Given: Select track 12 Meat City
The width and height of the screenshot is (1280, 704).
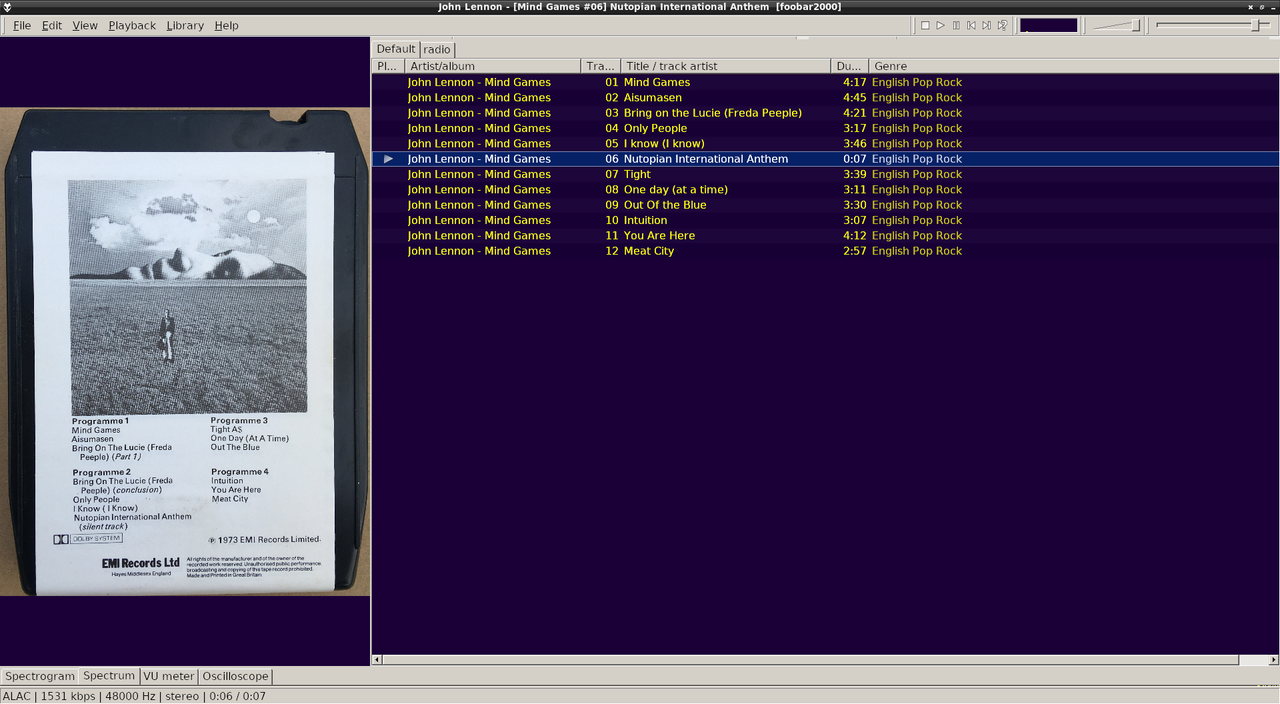Looking at the screenshot, I should 825,251.
